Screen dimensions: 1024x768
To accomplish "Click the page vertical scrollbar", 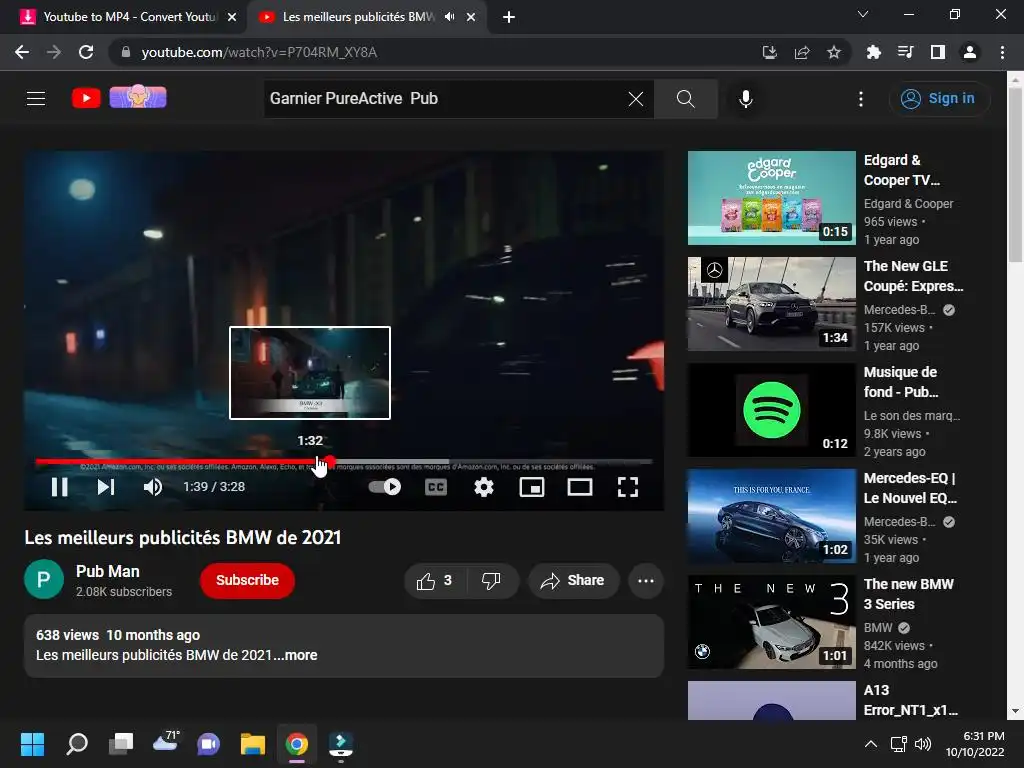I will pyautogui.click(x=1015, y=173).
